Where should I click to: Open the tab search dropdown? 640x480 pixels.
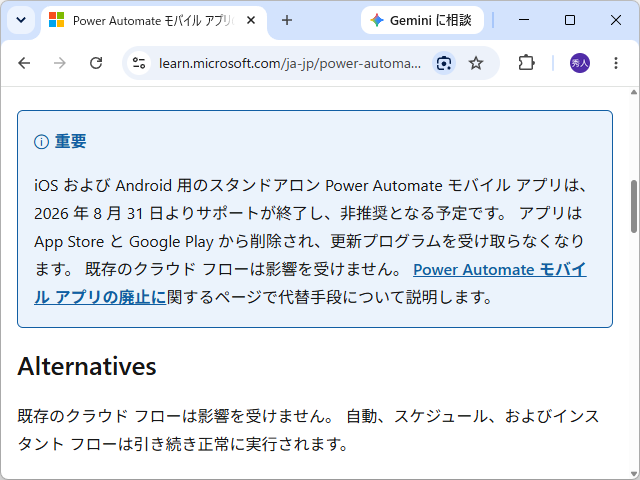pyautogui.click(x=21, y=20)
